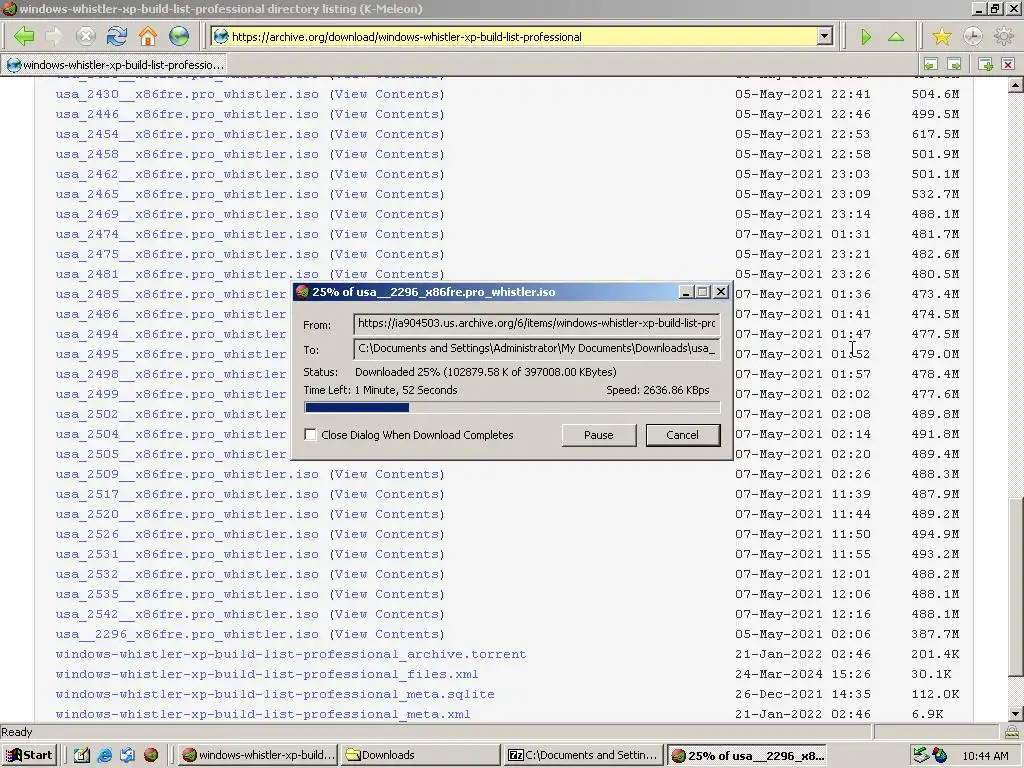Open quick-launch notepad icon on the taskbar
This screenshot has height=768, width=1024.
click(x=82, y=755)
